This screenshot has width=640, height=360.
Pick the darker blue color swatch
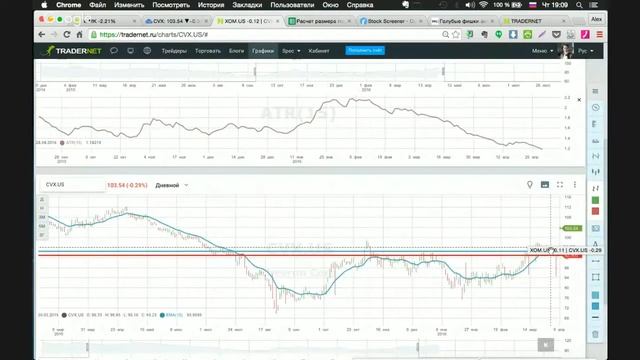pyautogui.click(x=596, y=306)
